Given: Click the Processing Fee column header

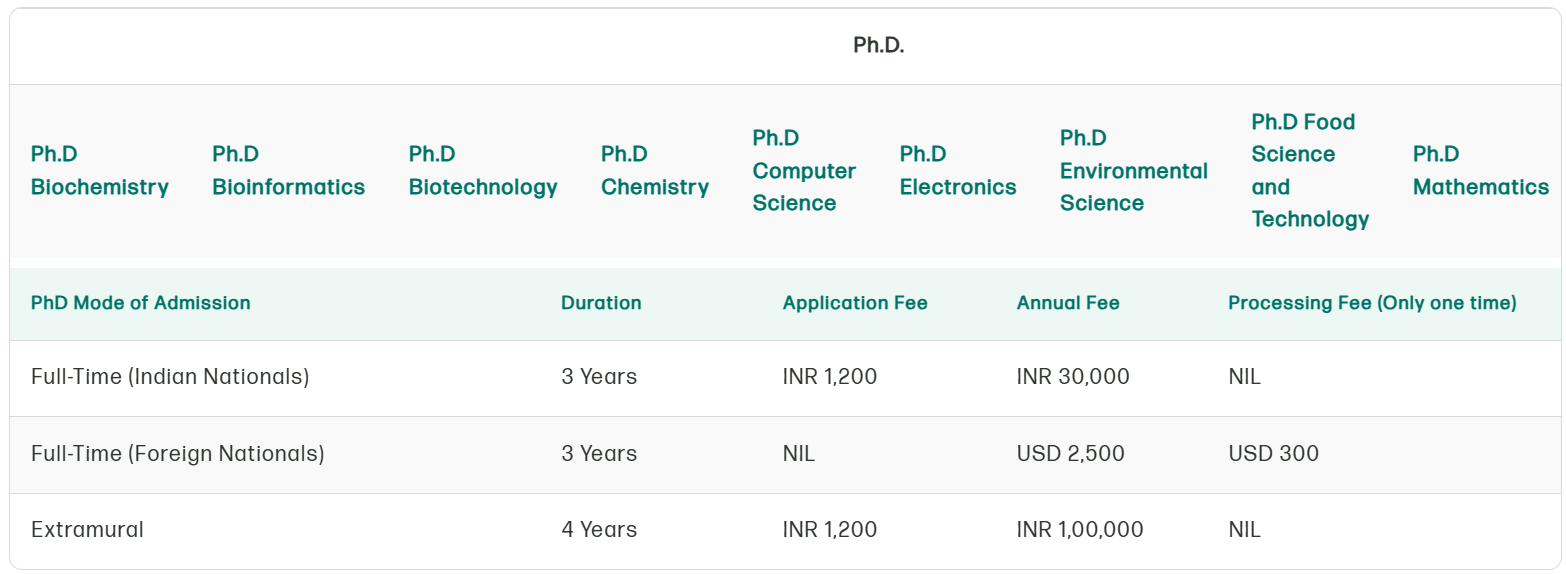Looking at the screenshot, I should click(1372, 303).
